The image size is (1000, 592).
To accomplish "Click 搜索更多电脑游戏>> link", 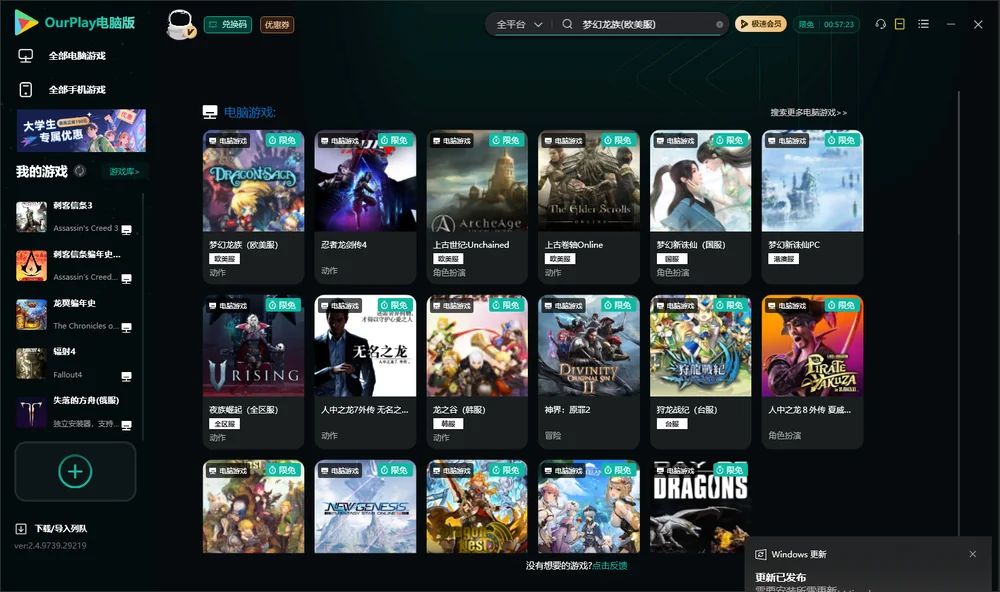I will point(808,112).
